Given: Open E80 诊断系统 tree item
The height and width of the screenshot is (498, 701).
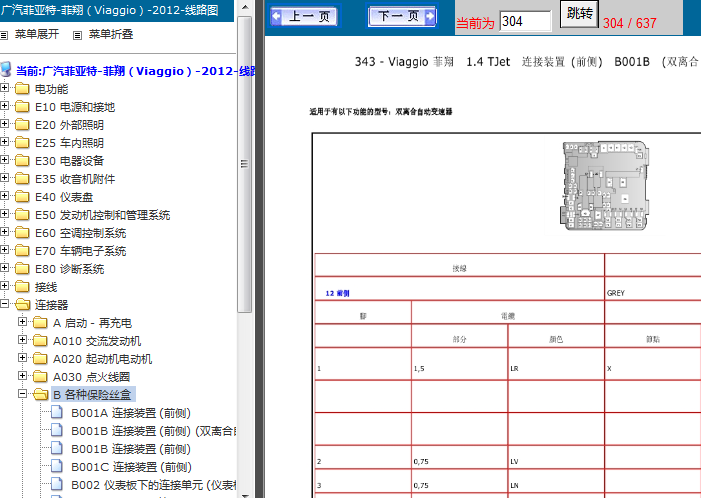Looking at the screenshot, I should click(69, 269).
